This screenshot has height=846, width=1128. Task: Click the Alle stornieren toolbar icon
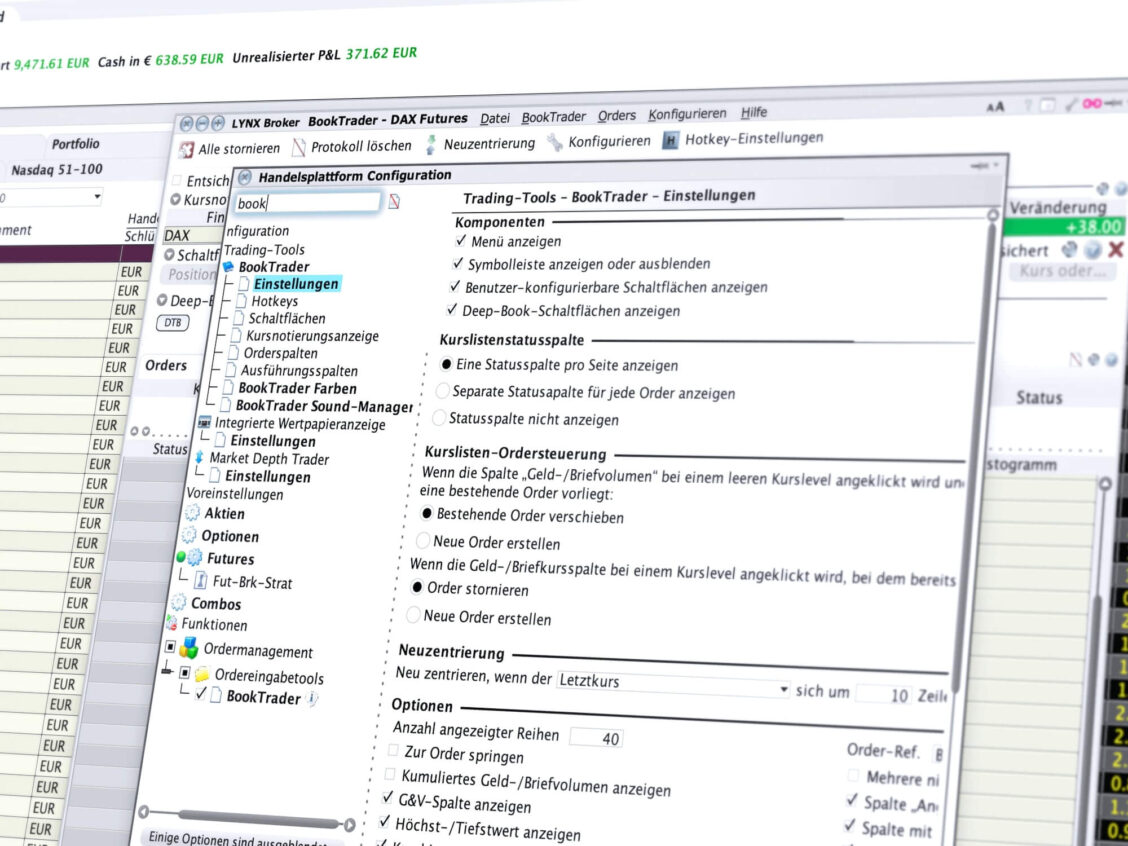click(186, 150)
